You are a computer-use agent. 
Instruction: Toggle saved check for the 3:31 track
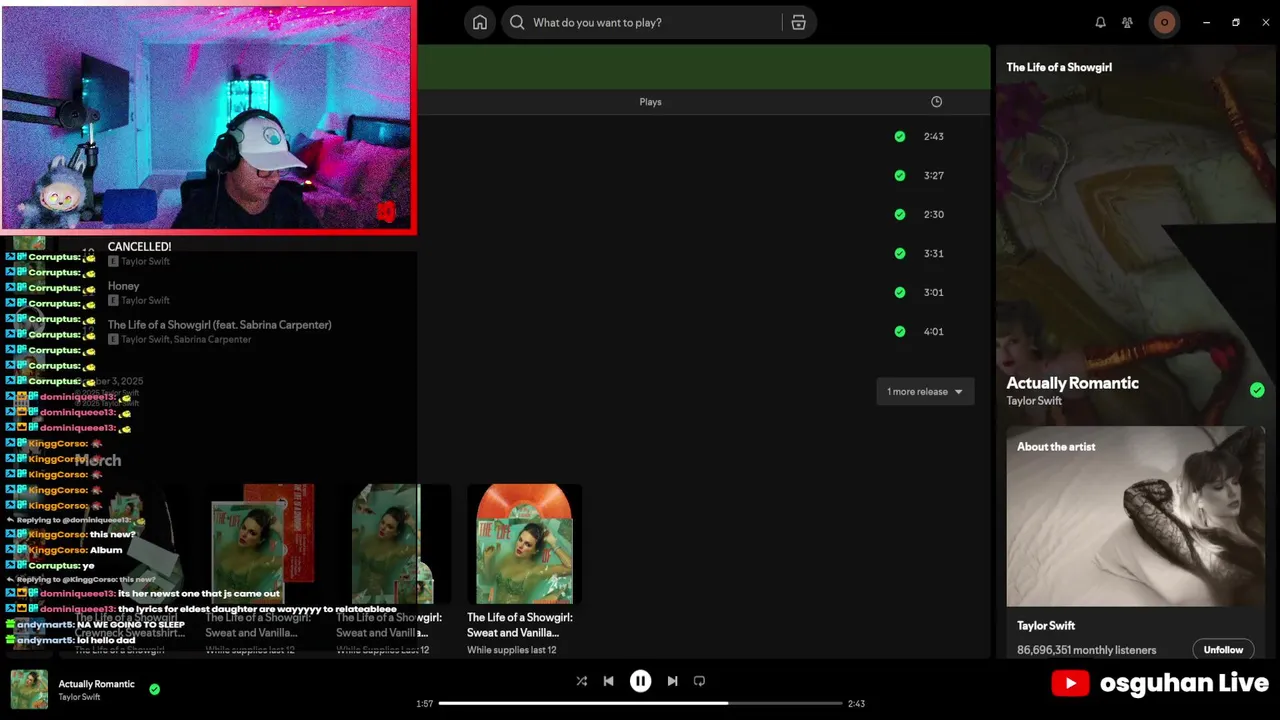pos(900,253)
